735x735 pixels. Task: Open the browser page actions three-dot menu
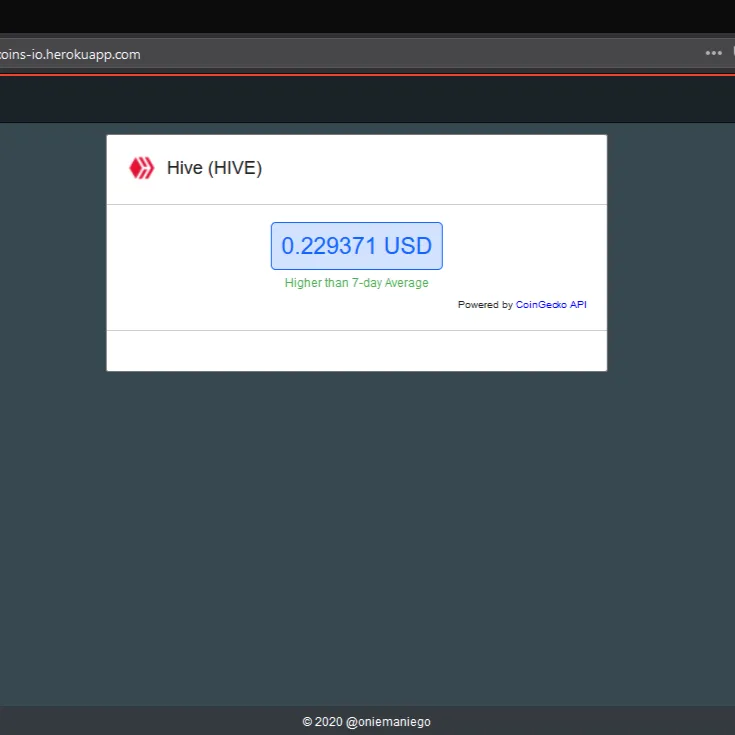tap(713, 53)
